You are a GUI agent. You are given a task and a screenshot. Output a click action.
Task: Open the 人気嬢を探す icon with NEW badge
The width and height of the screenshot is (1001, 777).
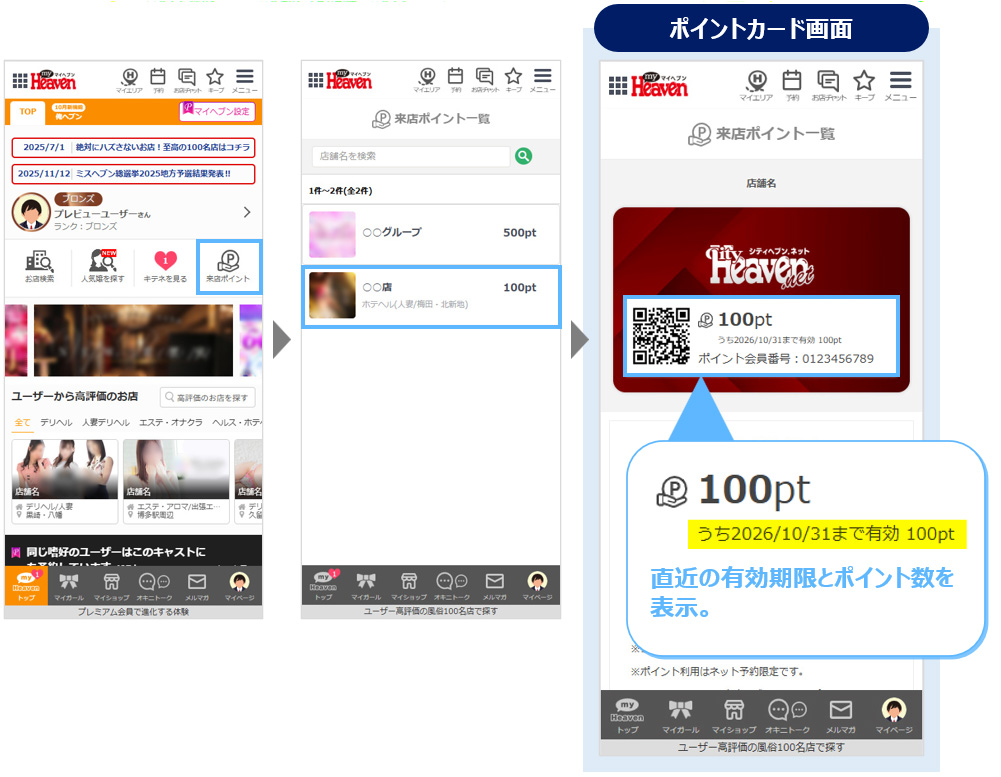103,266
